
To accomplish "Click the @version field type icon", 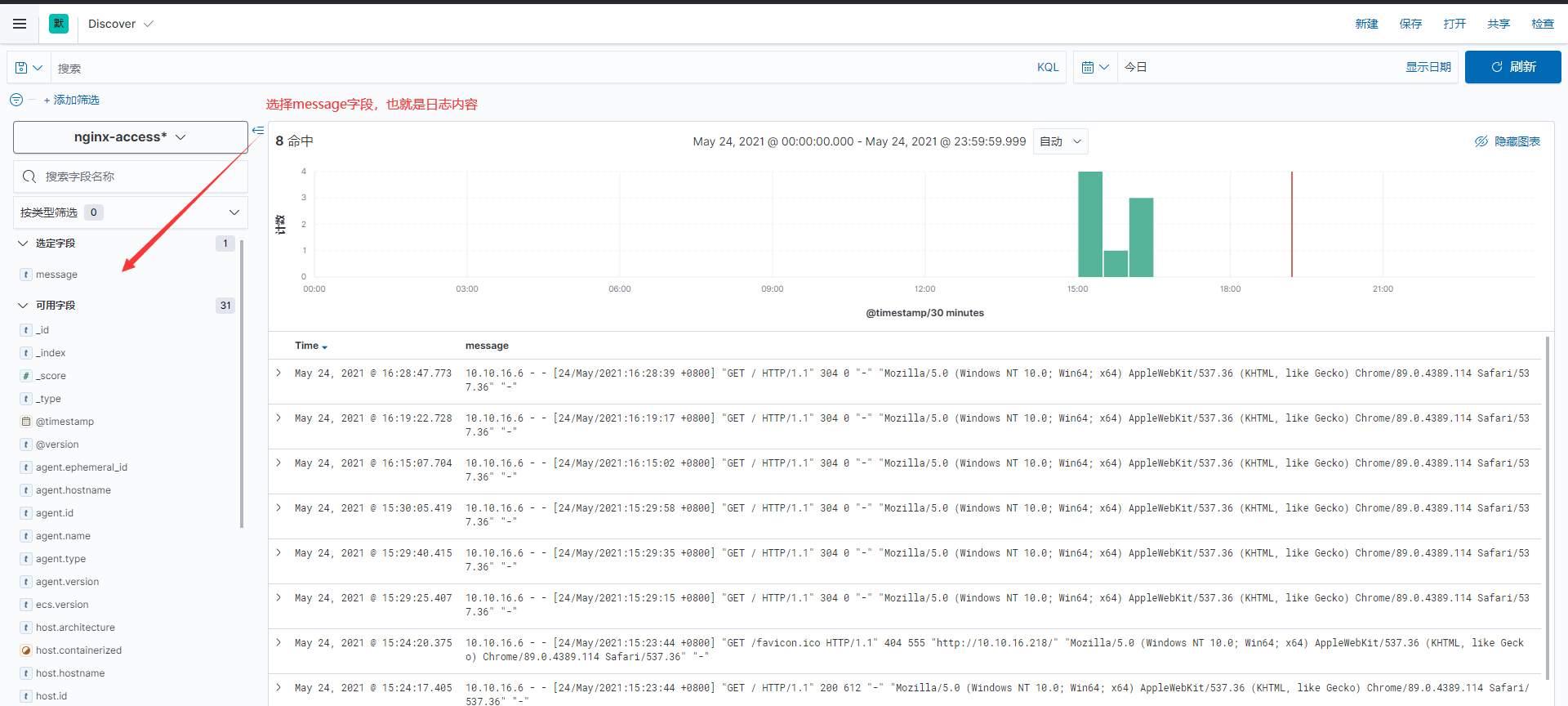I will coord(26,445).
